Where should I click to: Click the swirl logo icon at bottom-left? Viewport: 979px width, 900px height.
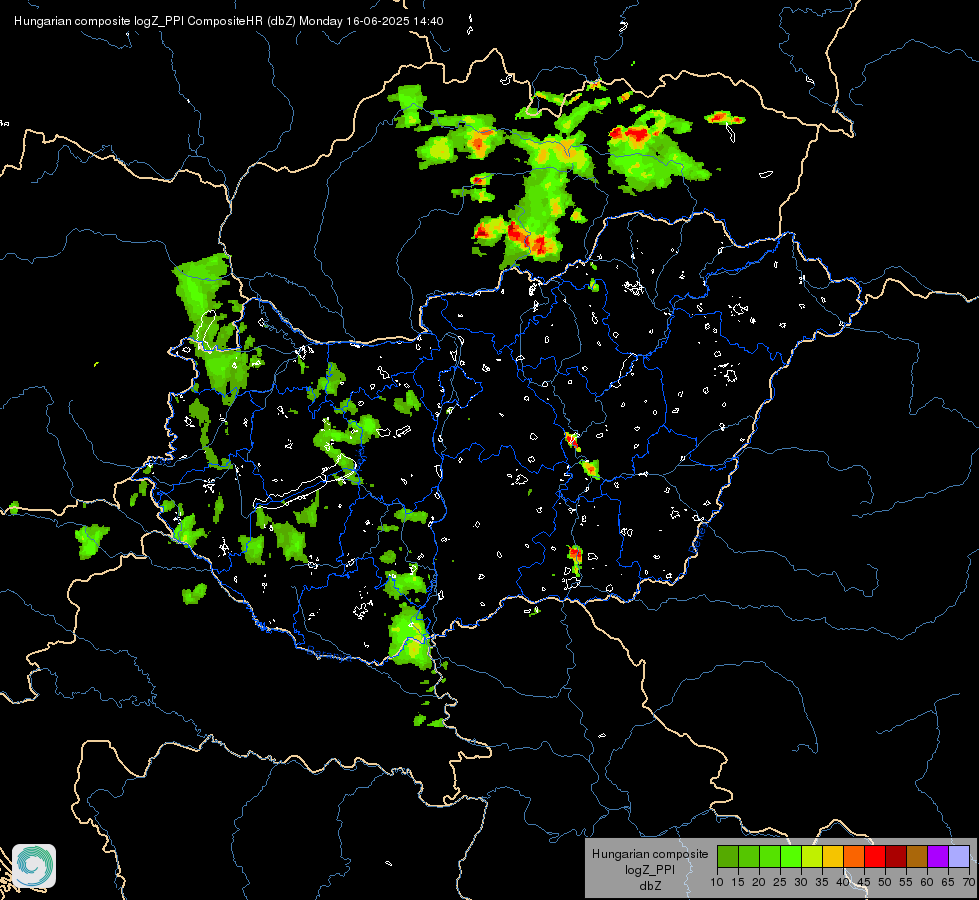[34, 866]
